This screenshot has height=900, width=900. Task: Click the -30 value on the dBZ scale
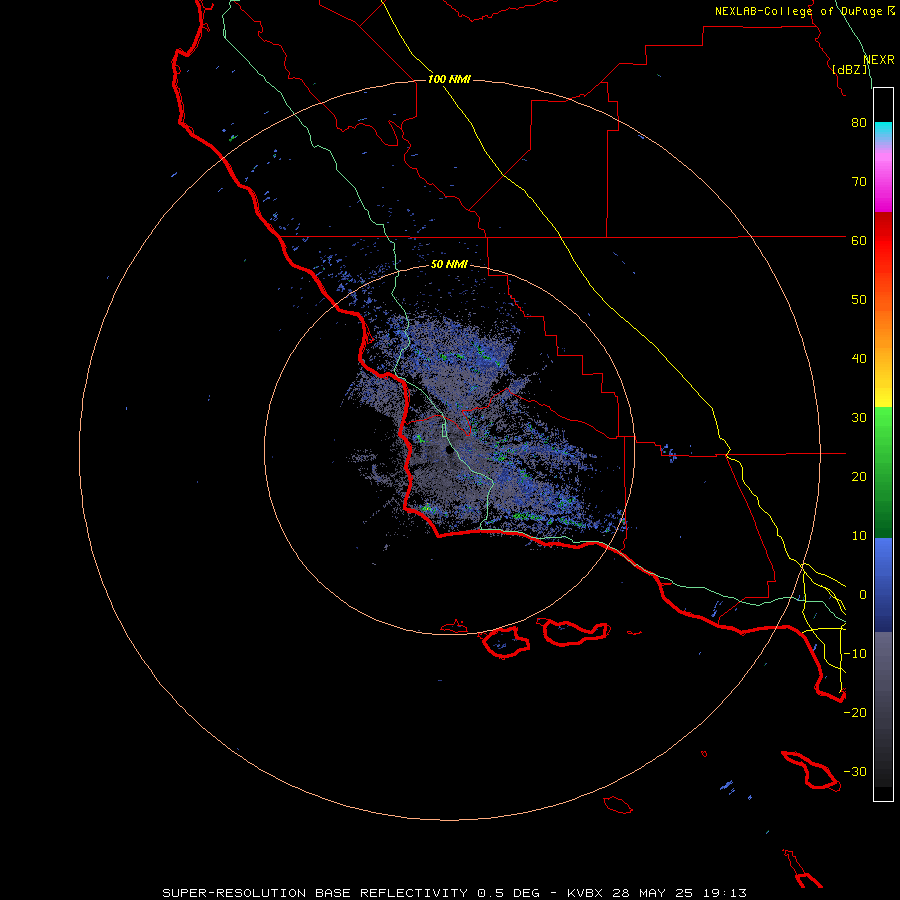(x=855, y=771)
